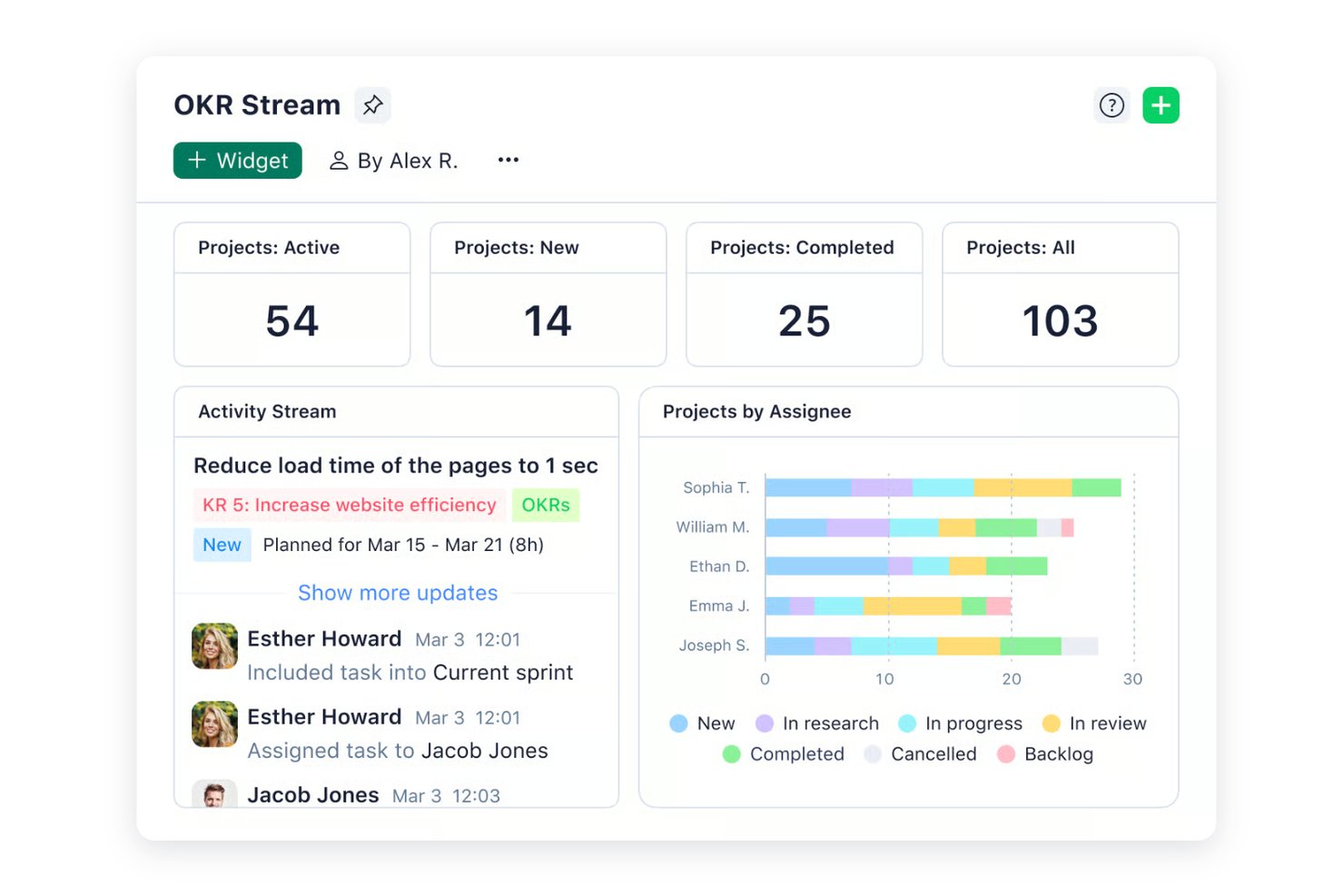
Task: Toggle the Completed legend item
Action: [783, 754]
